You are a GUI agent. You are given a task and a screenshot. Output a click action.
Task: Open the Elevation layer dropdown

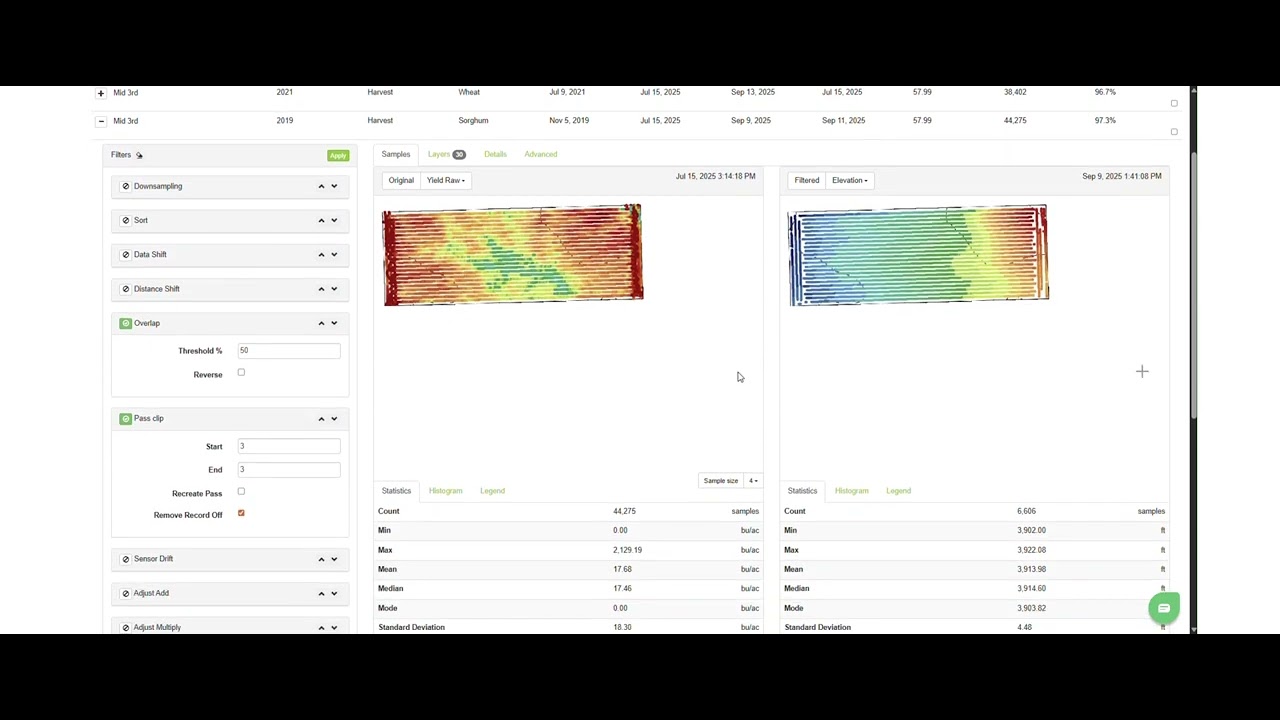coord(850,180)
